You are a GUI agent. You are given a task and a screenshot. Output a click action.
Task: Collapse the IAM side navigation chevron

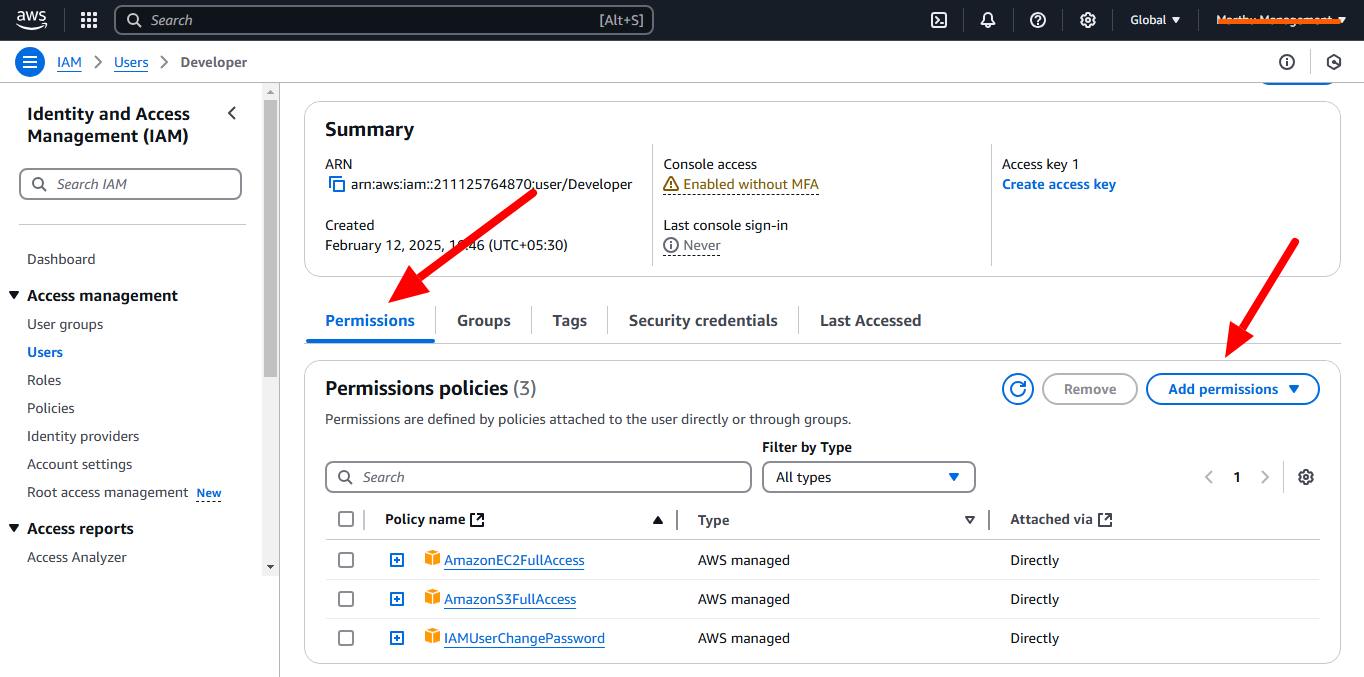coord(232,113)
